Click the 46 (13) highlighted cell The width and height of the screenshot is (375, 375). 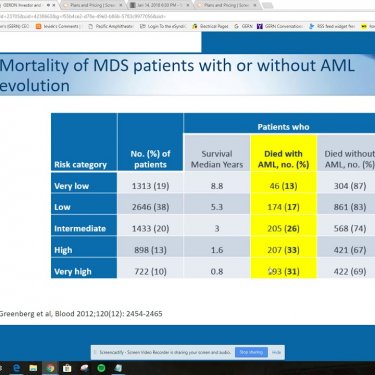[x=283, y=183]
